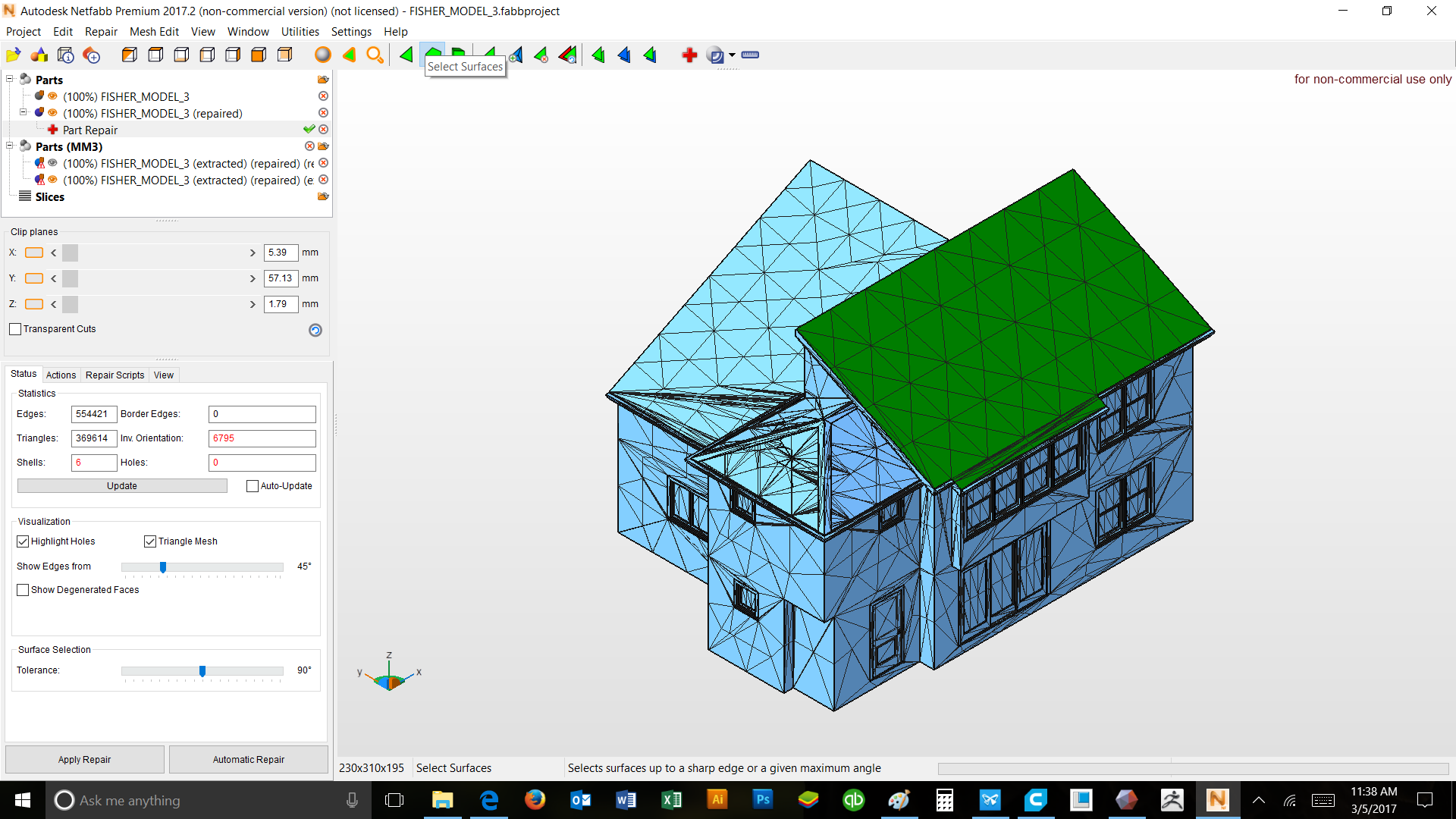Click the Firefox icon in taskbar
The width and height of the screenshot is (1456, 819).
click(x=535, y=800)
